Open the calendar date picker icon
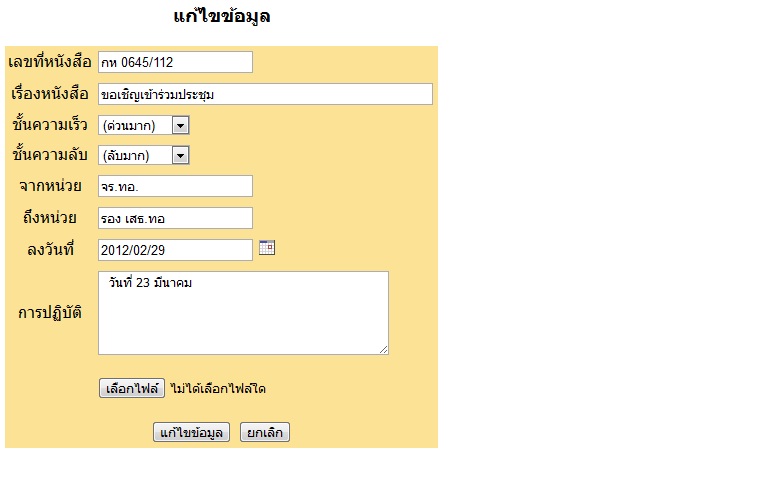 tap(267, 248)
